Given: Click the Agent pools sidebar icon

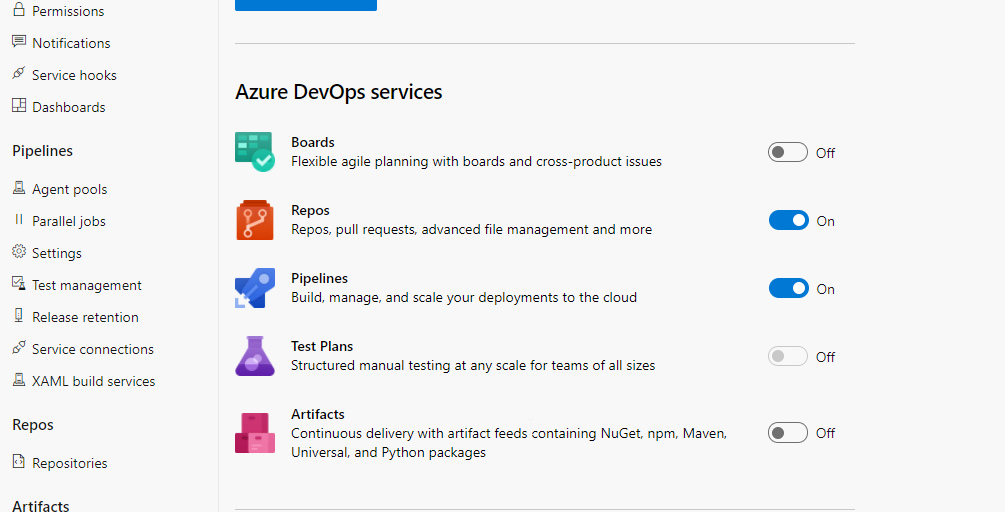Looking at the screenshot, I should pos(18,188).
